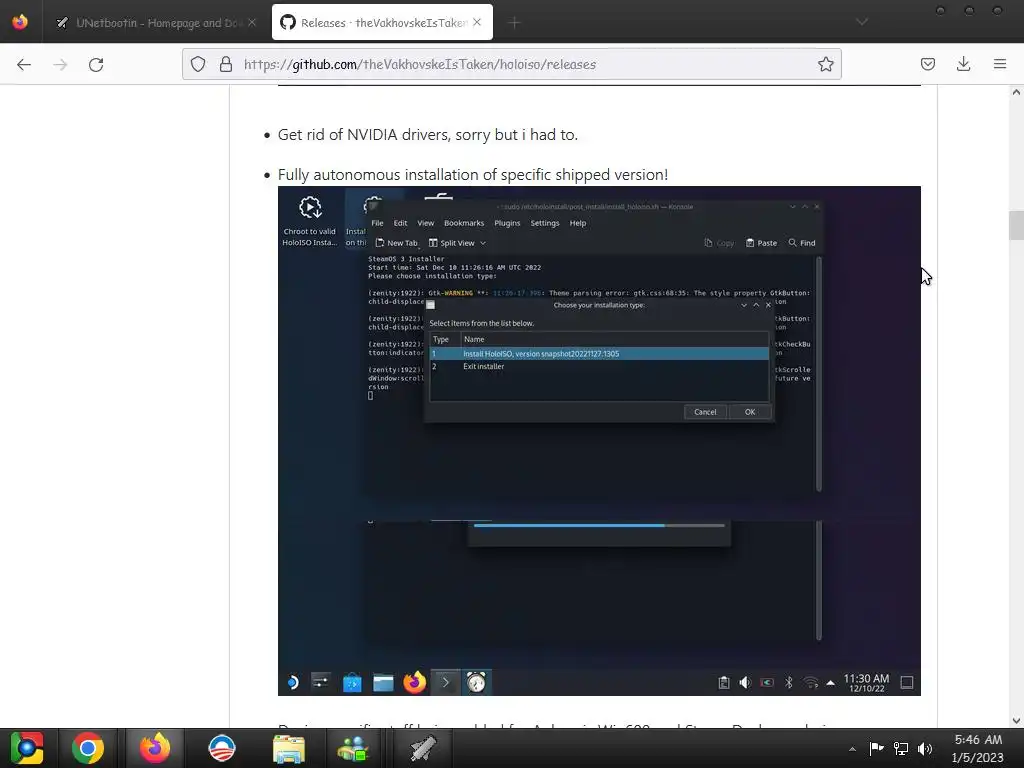
Task: Show site security padlock info
Action: [x=225, y=64]
